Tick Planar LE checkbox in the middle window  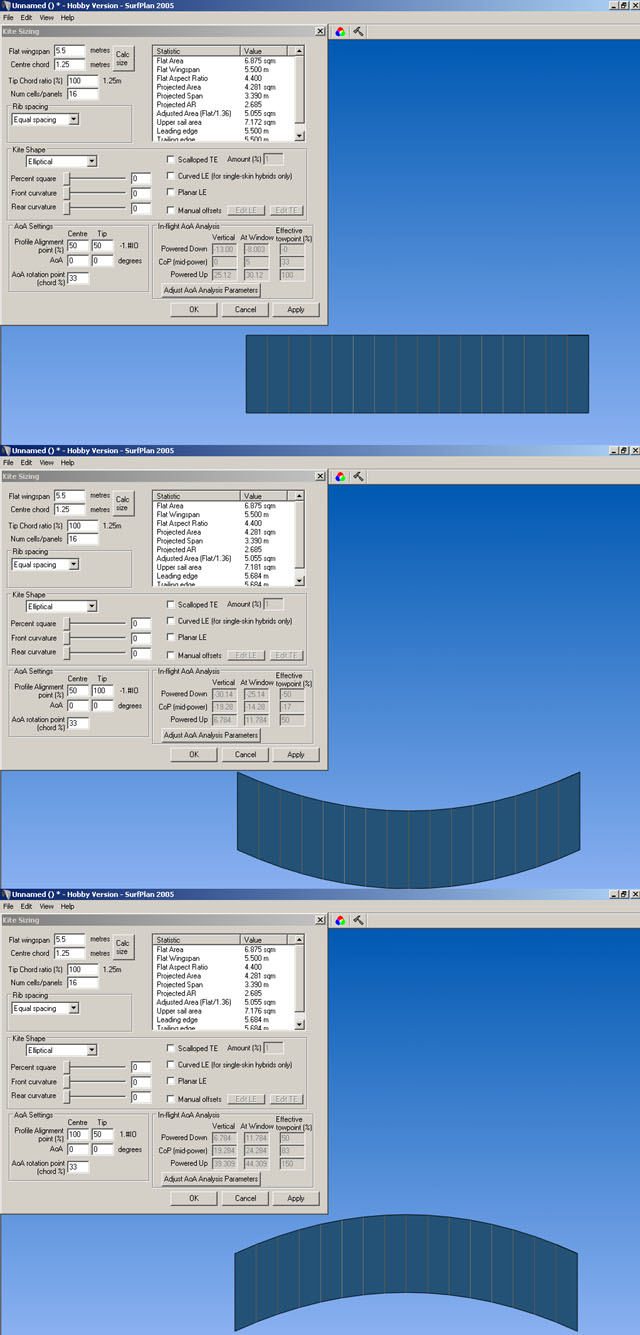coord(171,637)
